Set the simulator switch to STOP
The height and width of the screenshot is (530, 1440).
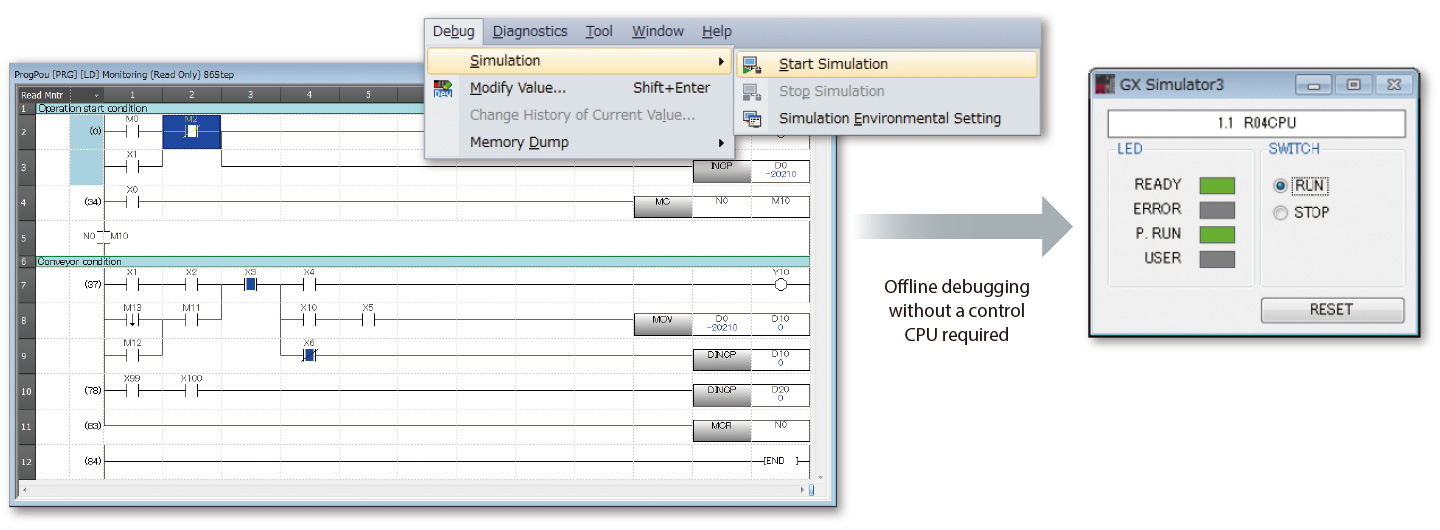tap(1281, 212)
